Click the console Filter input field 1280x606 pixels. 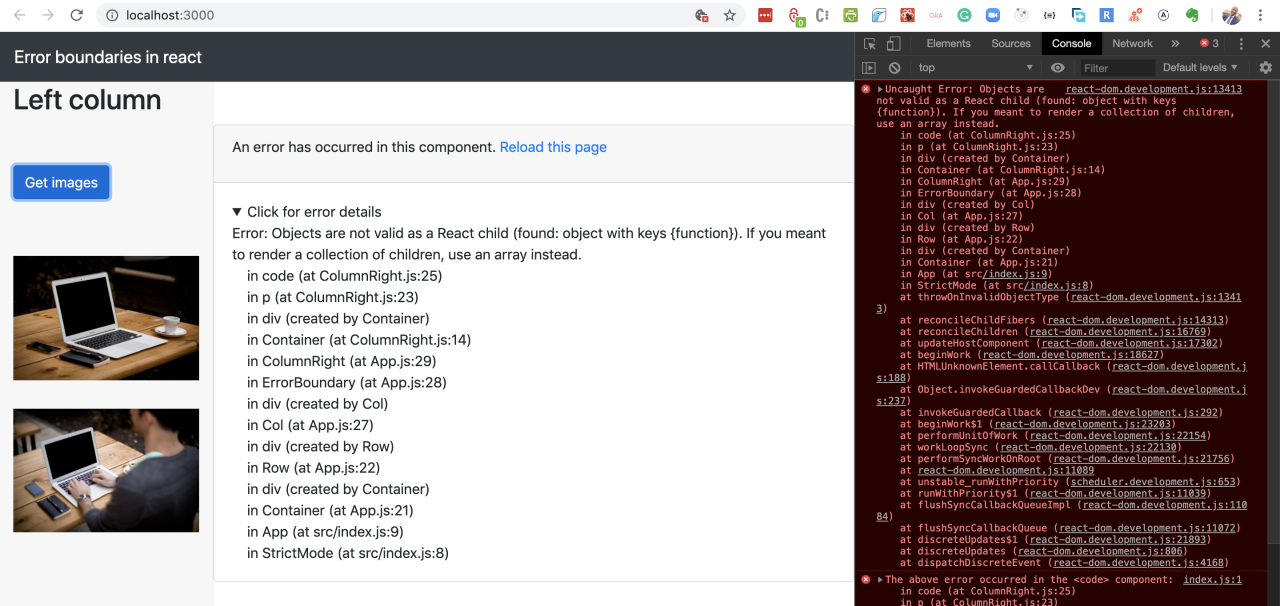(x=1117, y=68)
